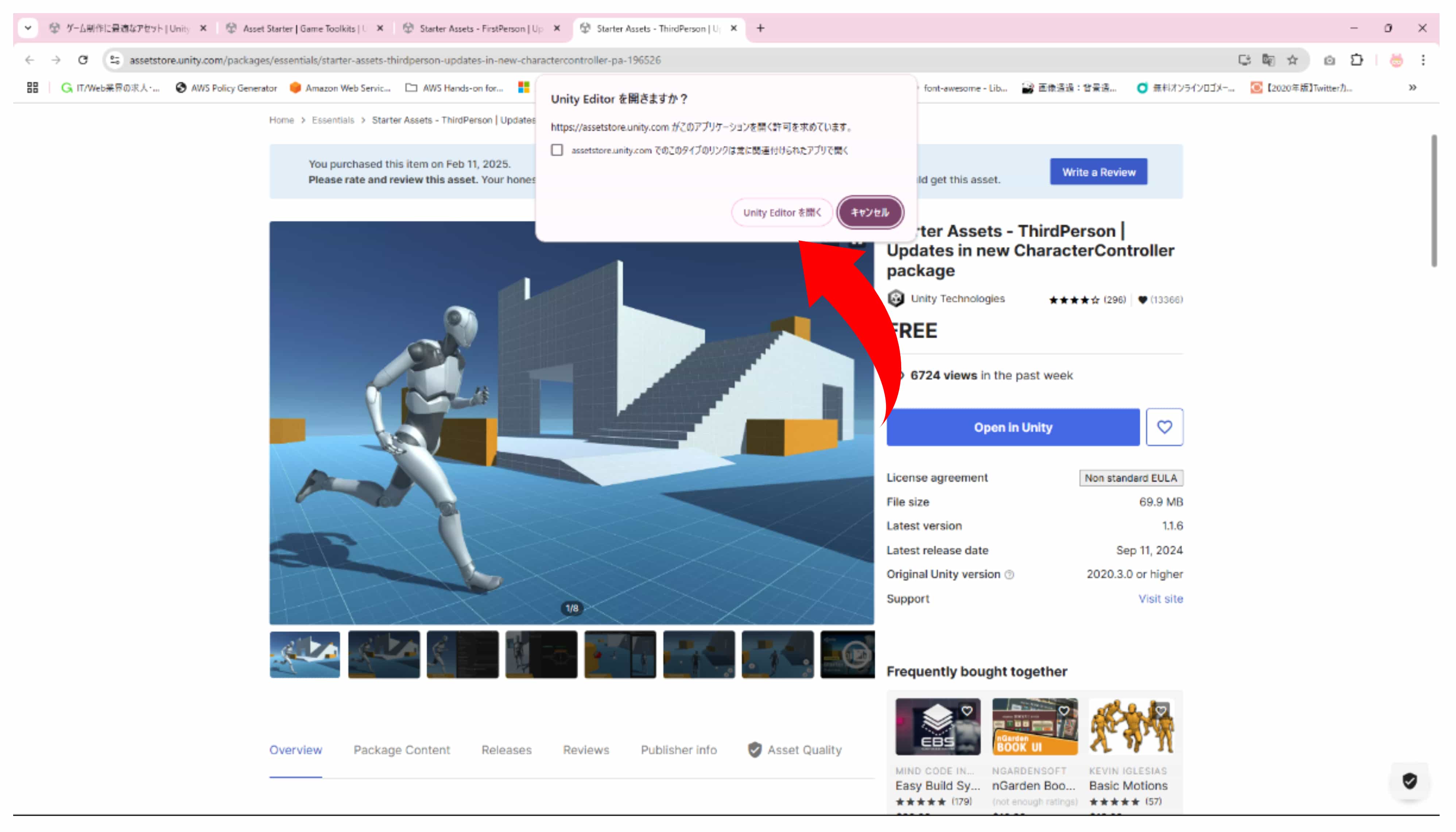Bookmark this page with the star icon
The width and height of the screenshot is (1456, 832).
(1292, 60)
